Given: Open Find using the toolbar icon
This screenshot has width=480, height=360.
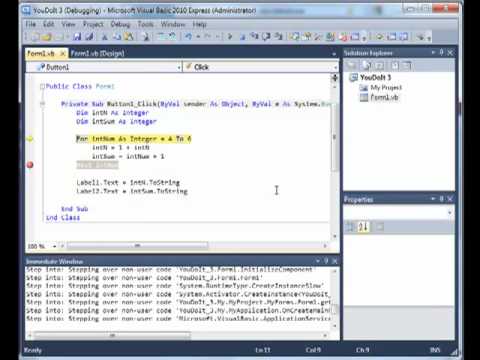Looking at the screenshot, I should click(145, 37).
